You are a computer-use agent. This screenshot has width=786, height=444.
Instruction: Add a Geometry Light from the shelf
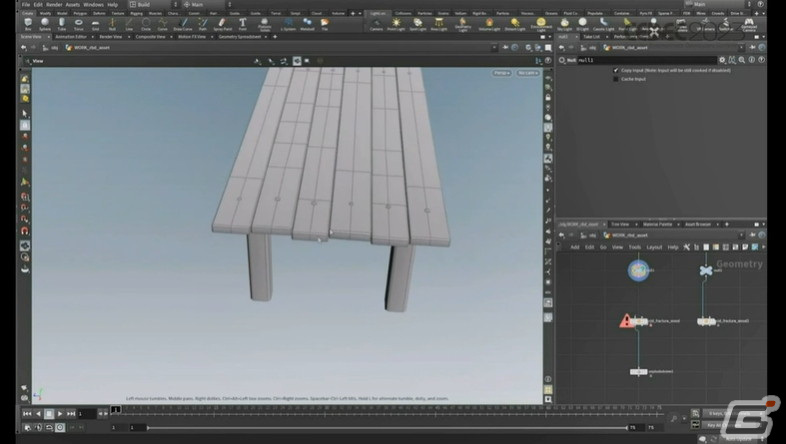(463, 25)
